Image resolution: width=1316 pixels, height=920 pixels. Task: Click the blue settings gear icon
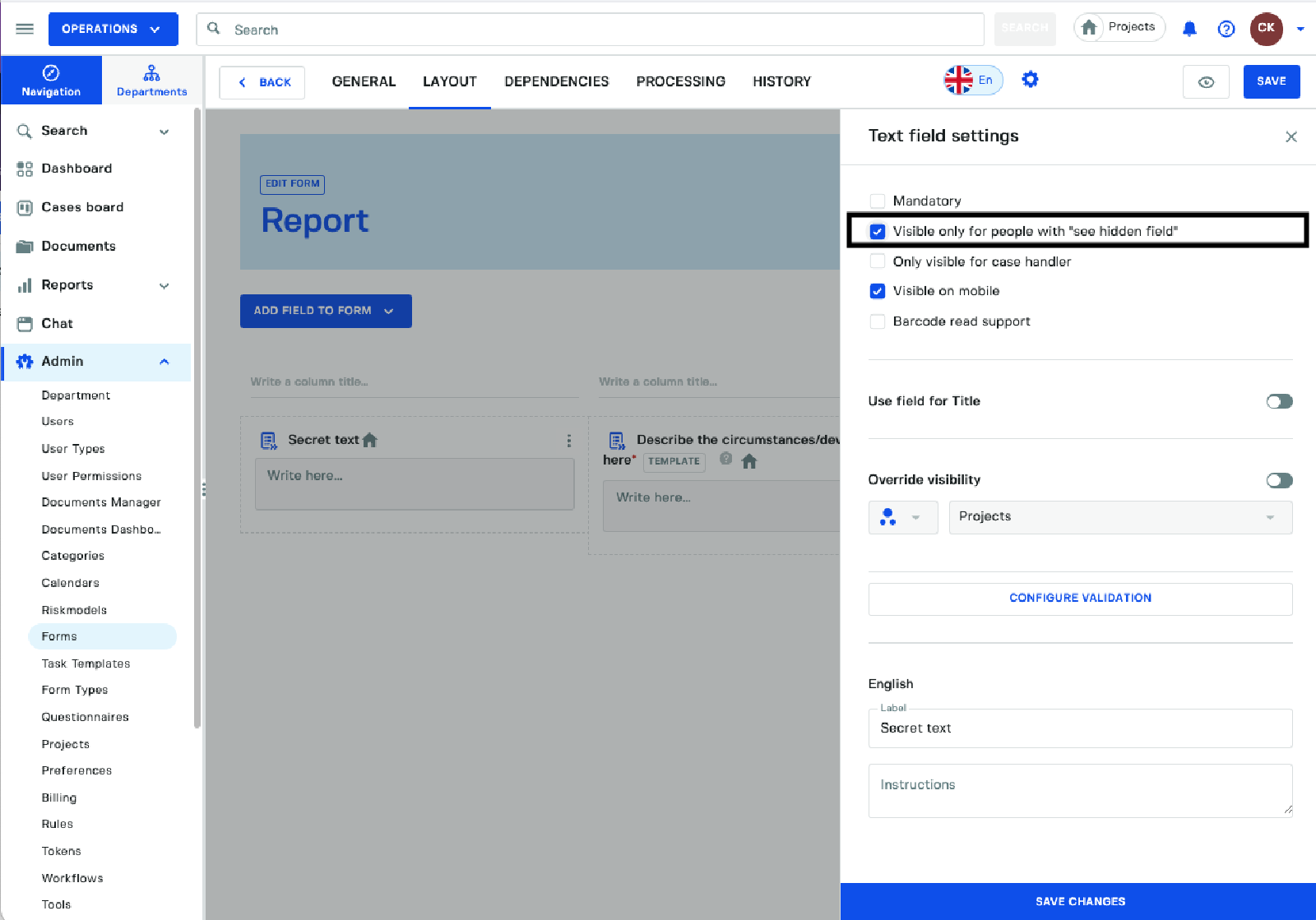(1030, 80)
